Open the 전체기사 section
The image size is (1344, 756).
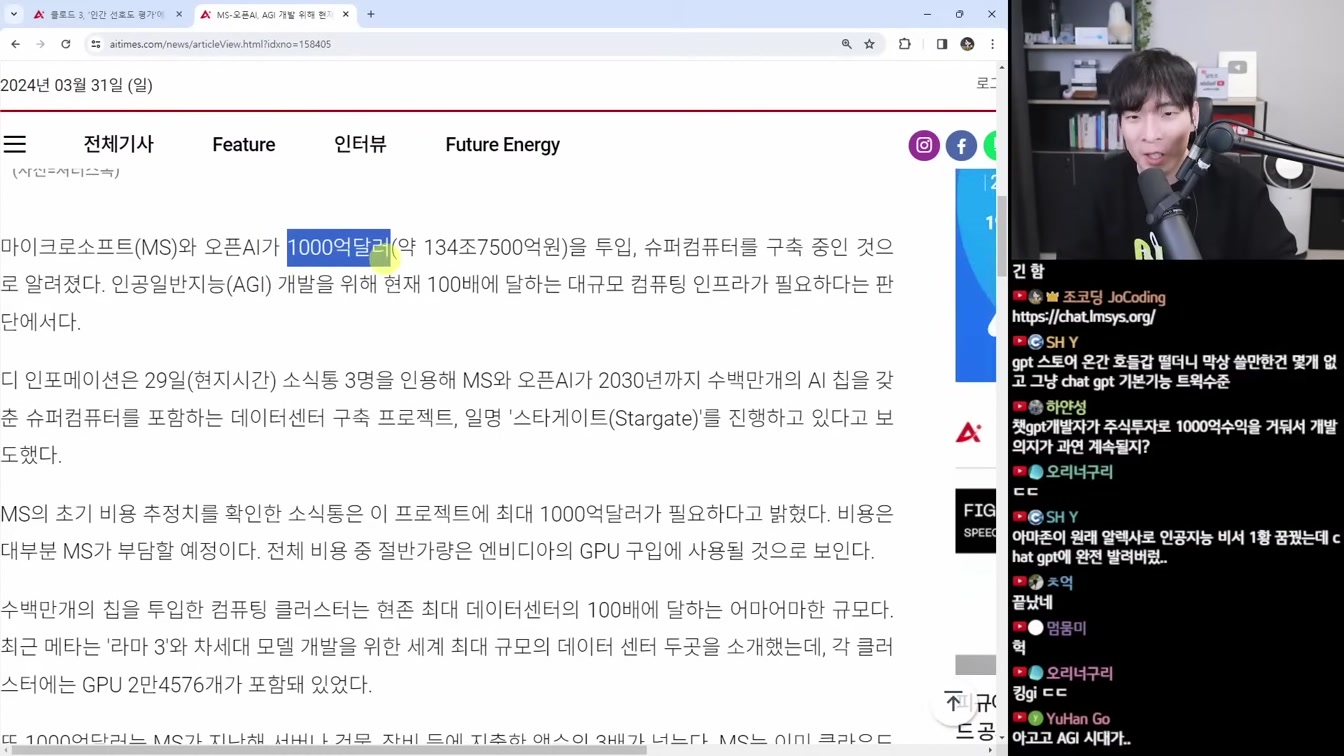pos(118,144)
